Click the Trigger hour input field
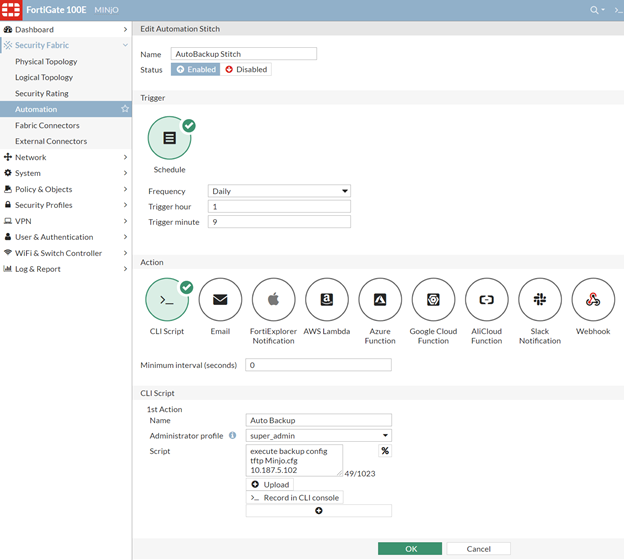624x560 pixels. 279,207
